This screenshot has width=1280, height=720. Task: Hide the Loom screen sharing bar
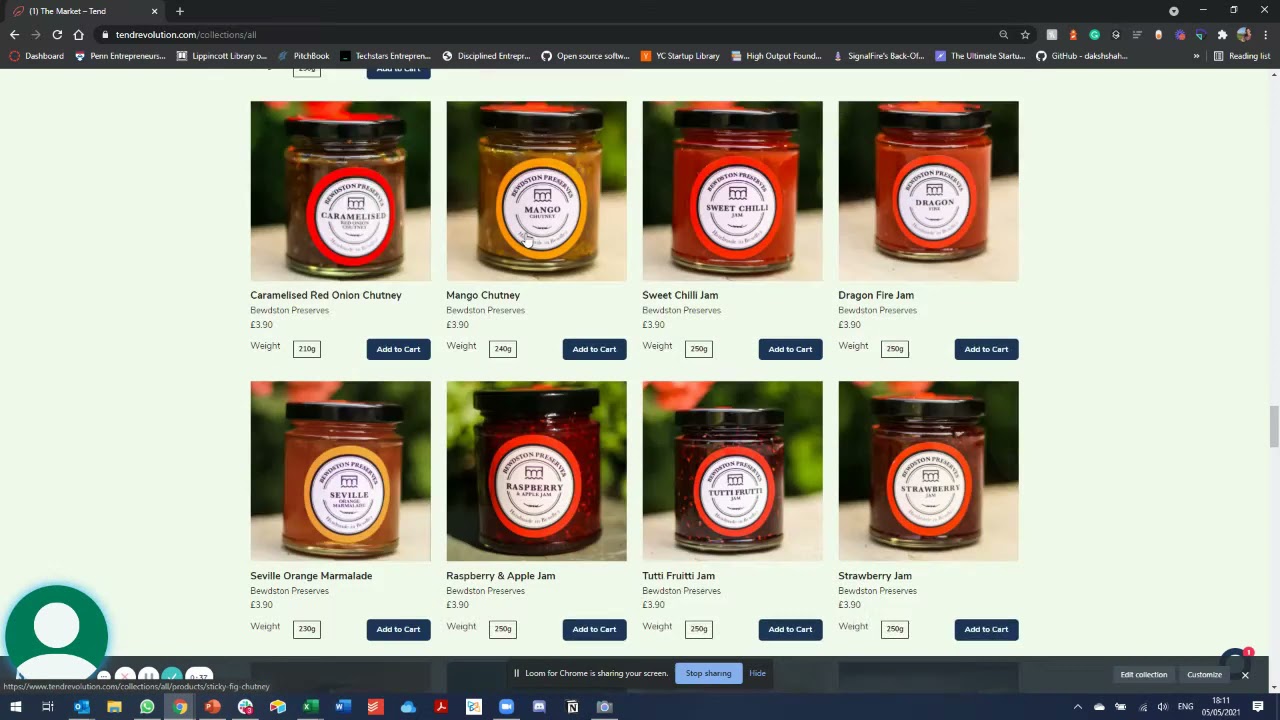point(757,673)
